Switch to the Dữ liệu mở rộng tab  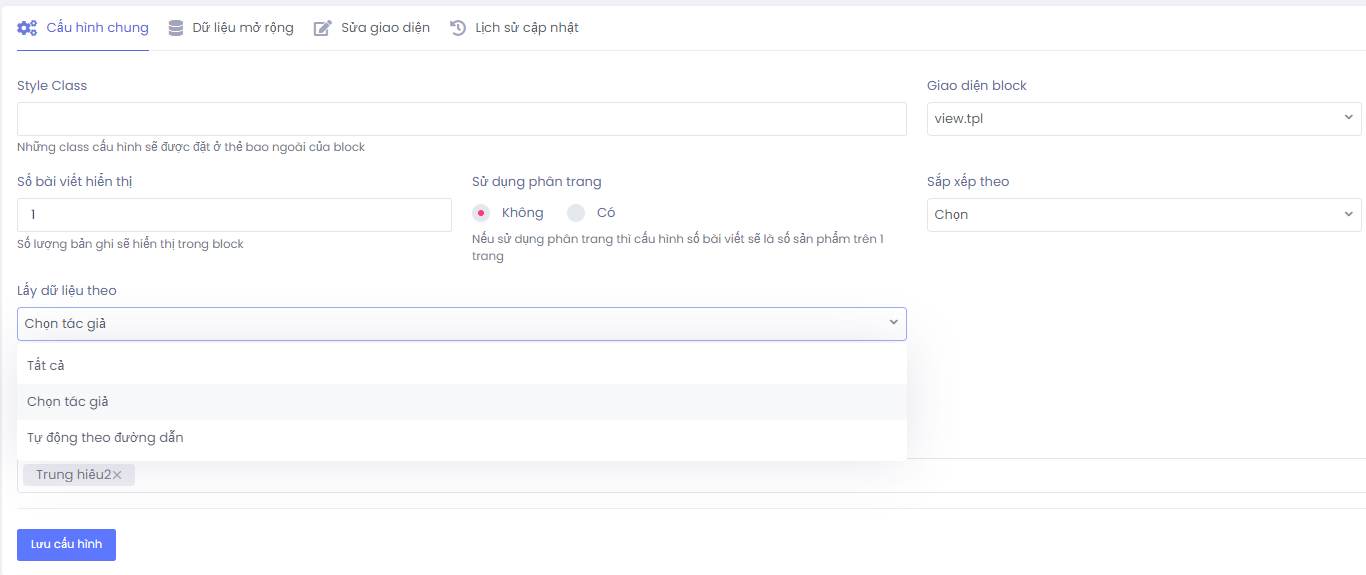click(x=243, y=28)
